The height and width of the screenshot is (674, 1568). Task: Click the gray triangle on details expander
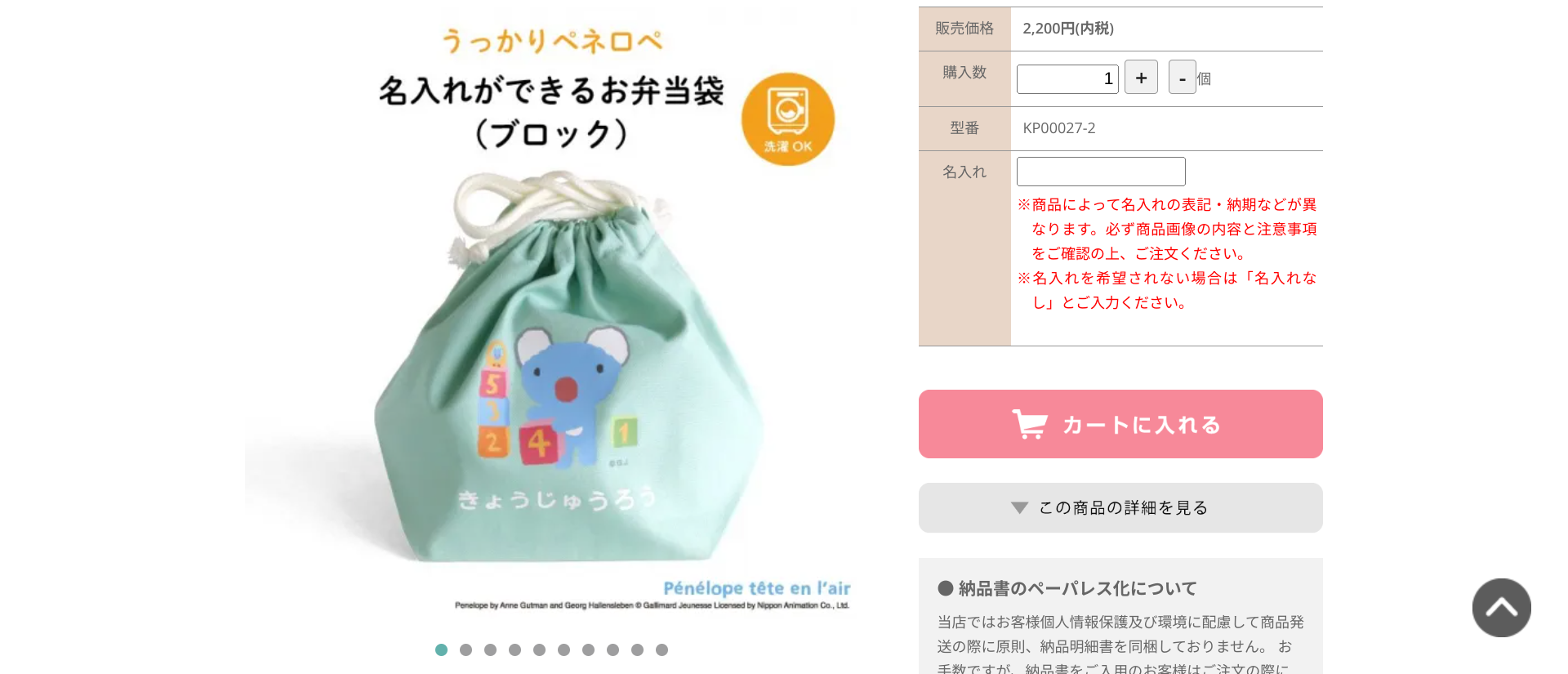pos(1019,508)
